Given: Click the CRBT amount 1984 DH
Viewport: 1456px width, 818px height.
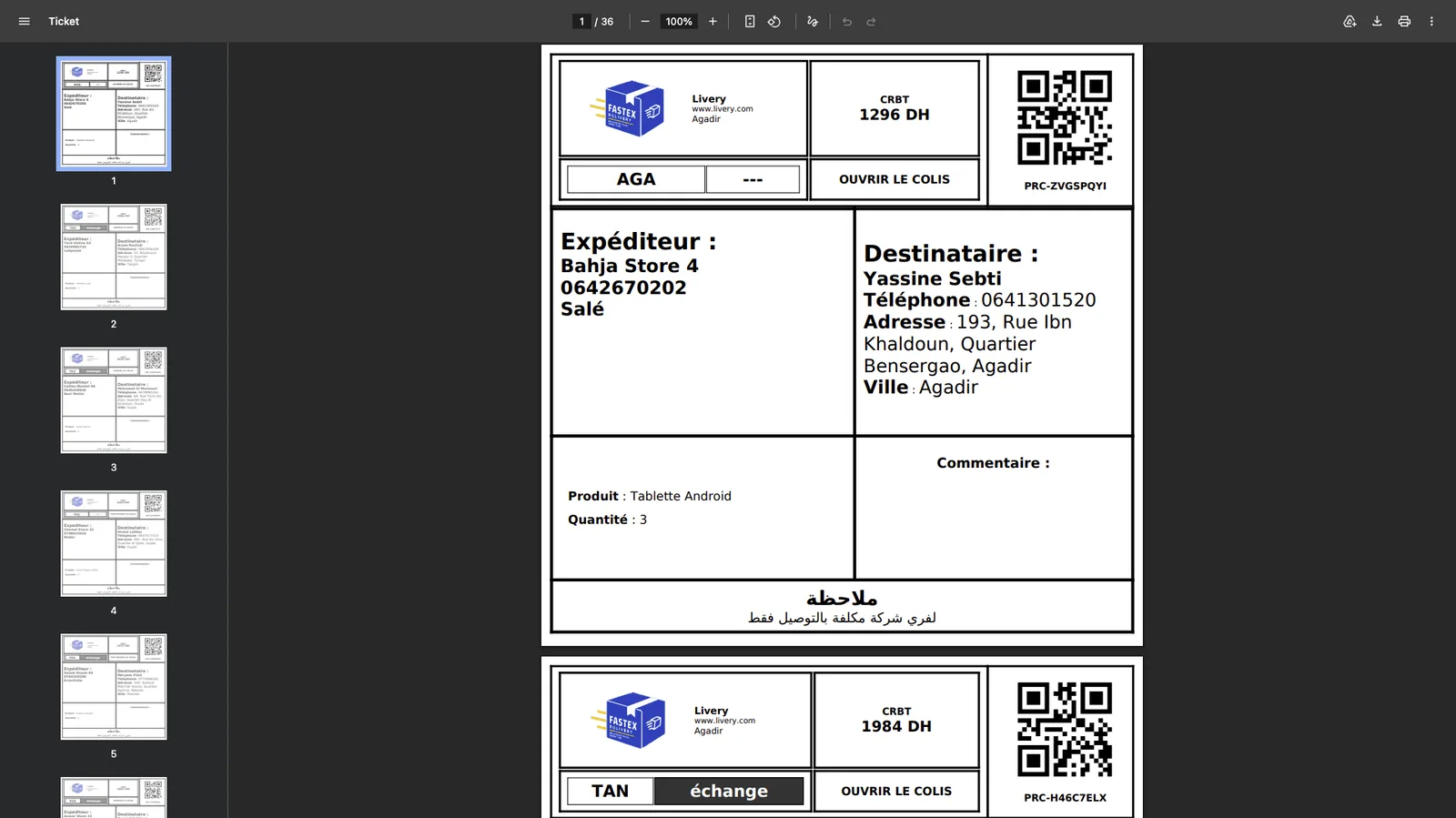Looking at the screenshot, I should (x=896, y=726).
